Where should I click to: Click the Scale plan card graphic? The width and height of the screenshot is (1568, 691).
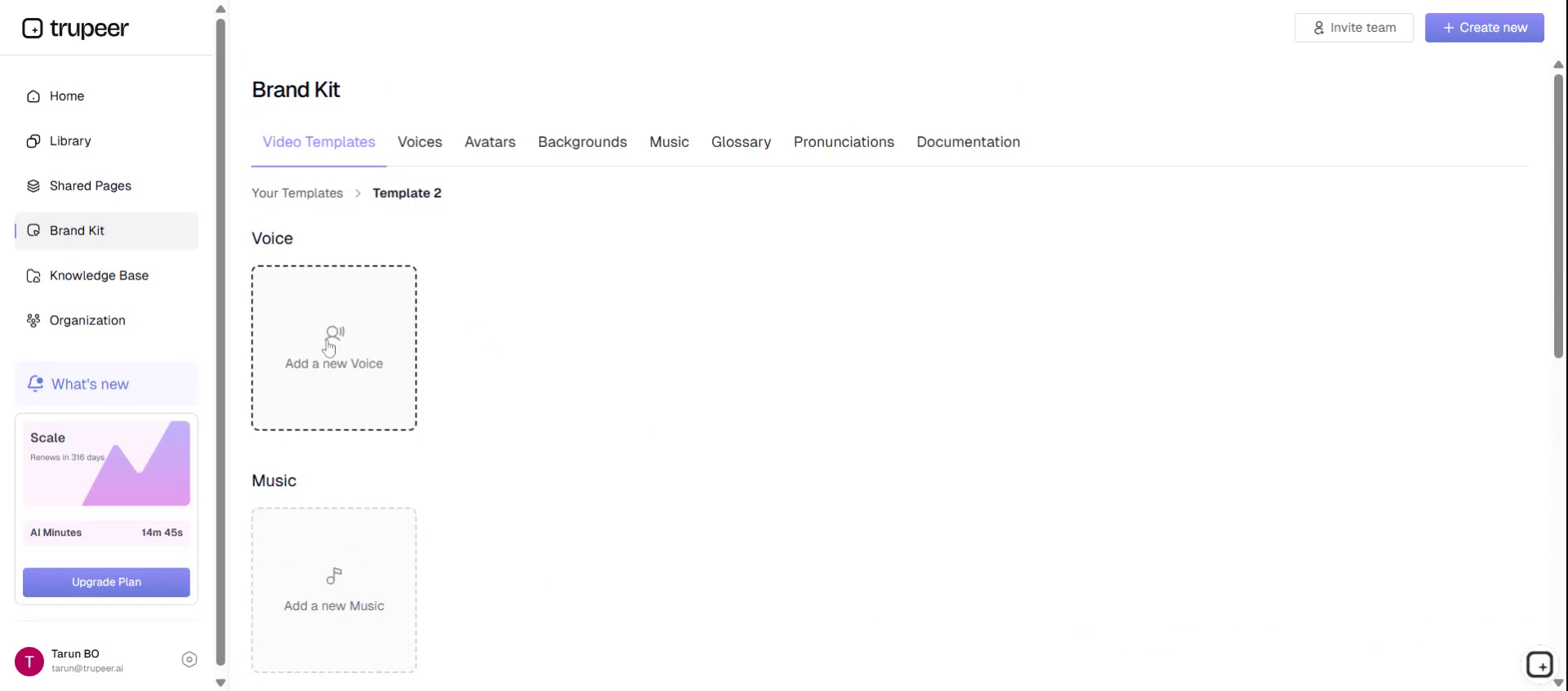[x=106, y=463]
